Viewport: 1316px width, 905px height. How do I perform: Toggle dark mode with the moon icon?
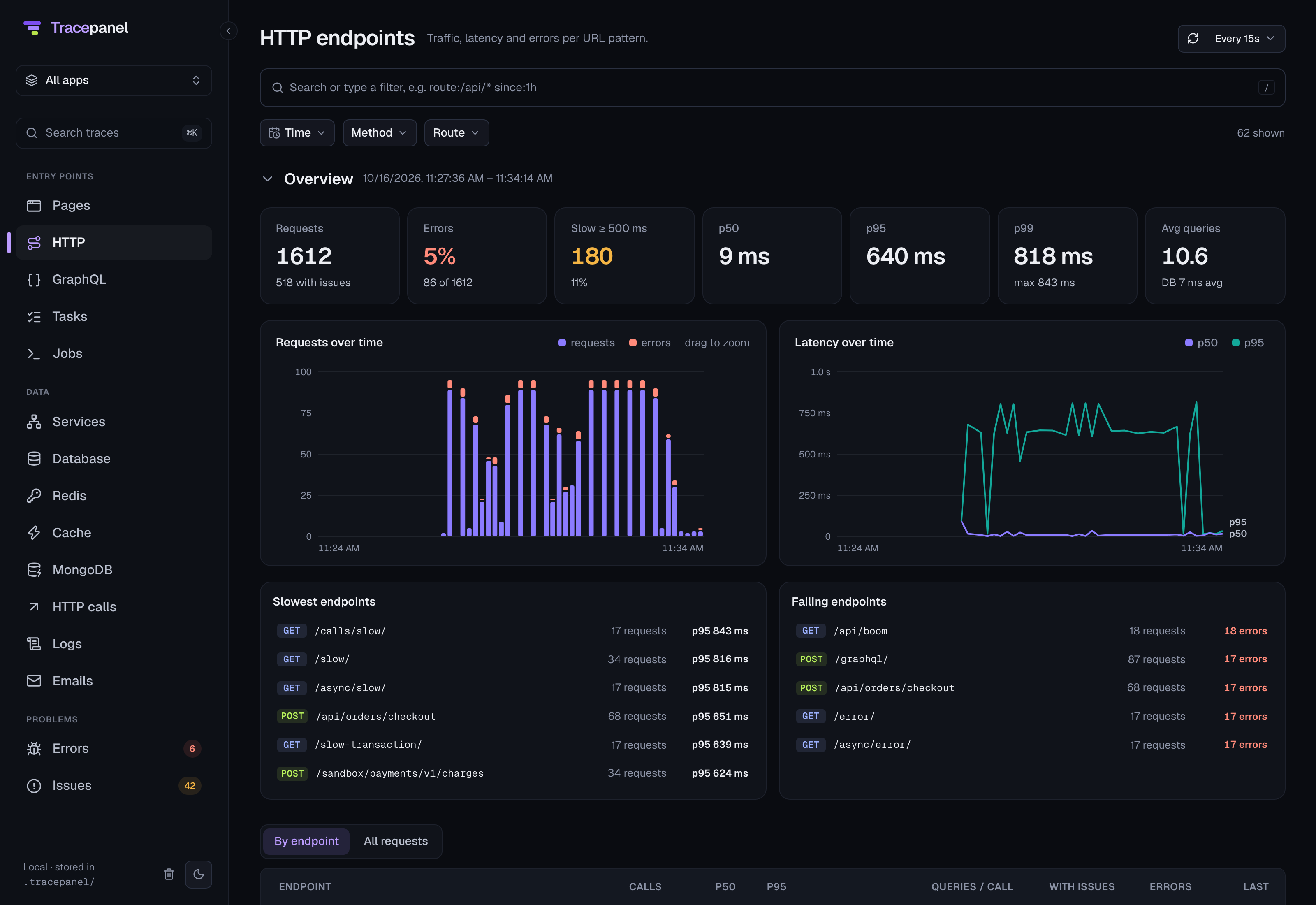coord(198,874)
